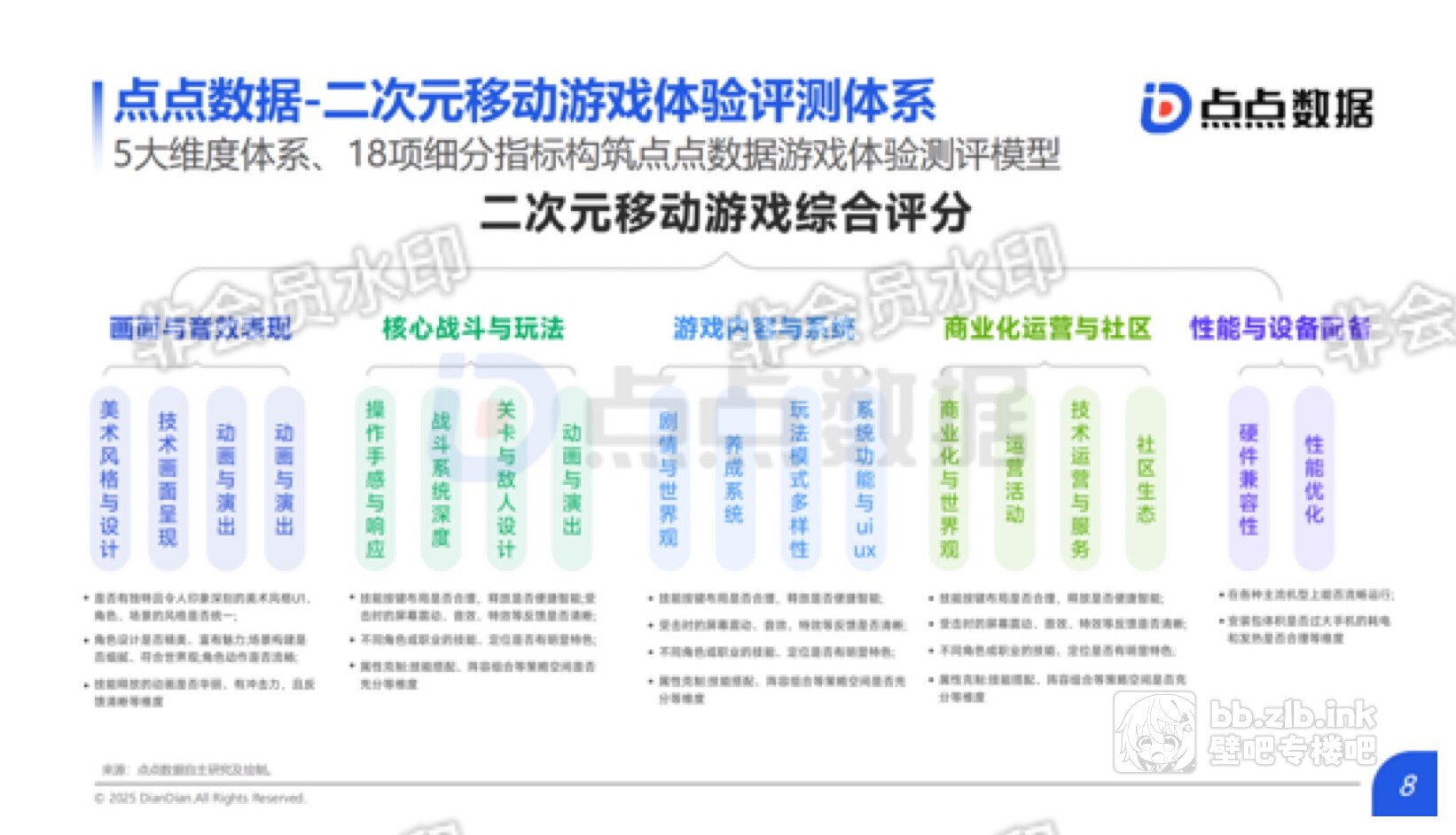Click the 性能优化 indicator pill
This screenshot has width=1456, height=835.
coord(1314,479)
